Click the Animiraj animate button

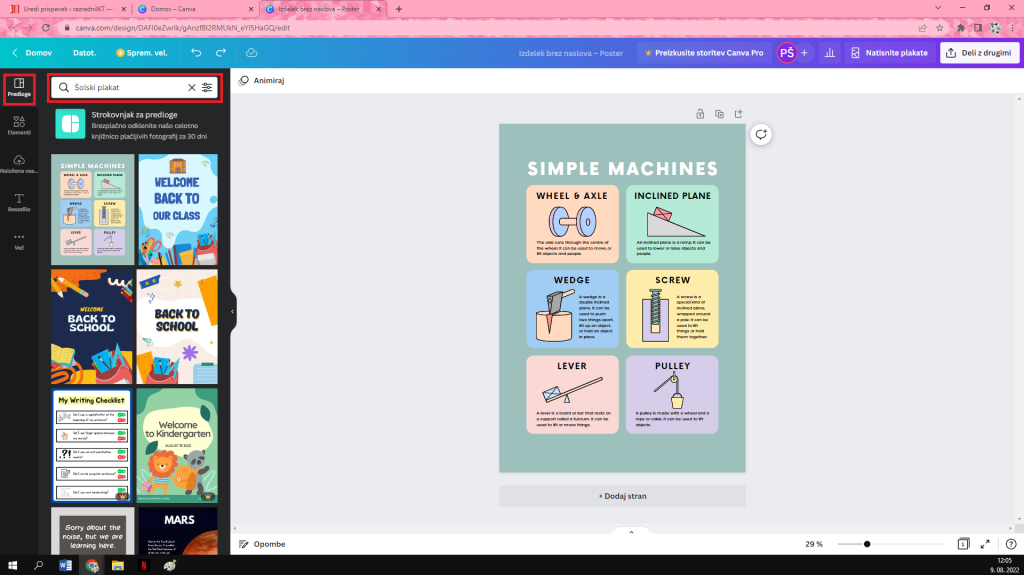pyautogui.click(x=261, y=80)
